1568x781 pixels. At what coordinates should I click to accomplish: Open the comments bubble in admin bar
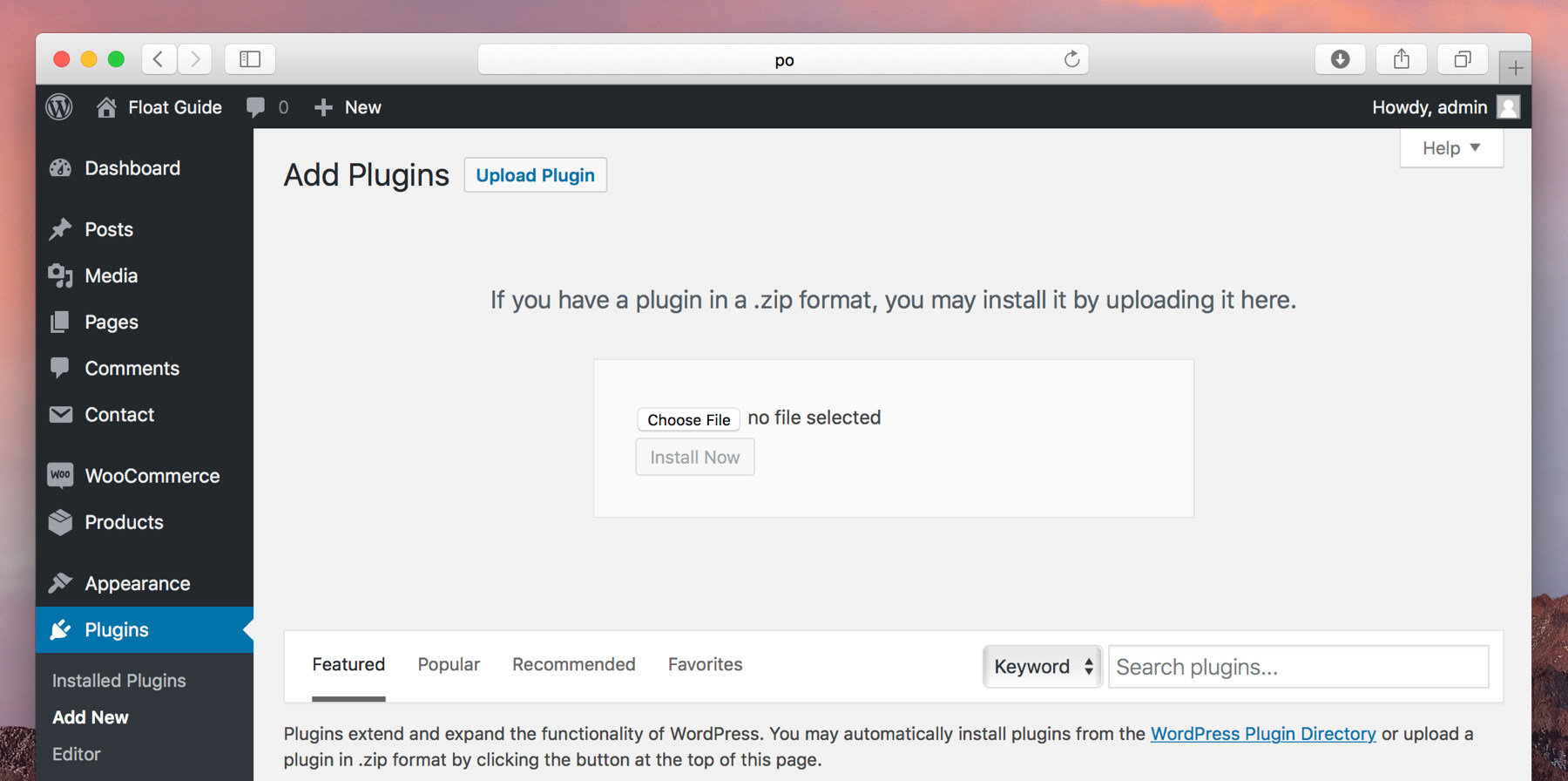tap(255, 107)
